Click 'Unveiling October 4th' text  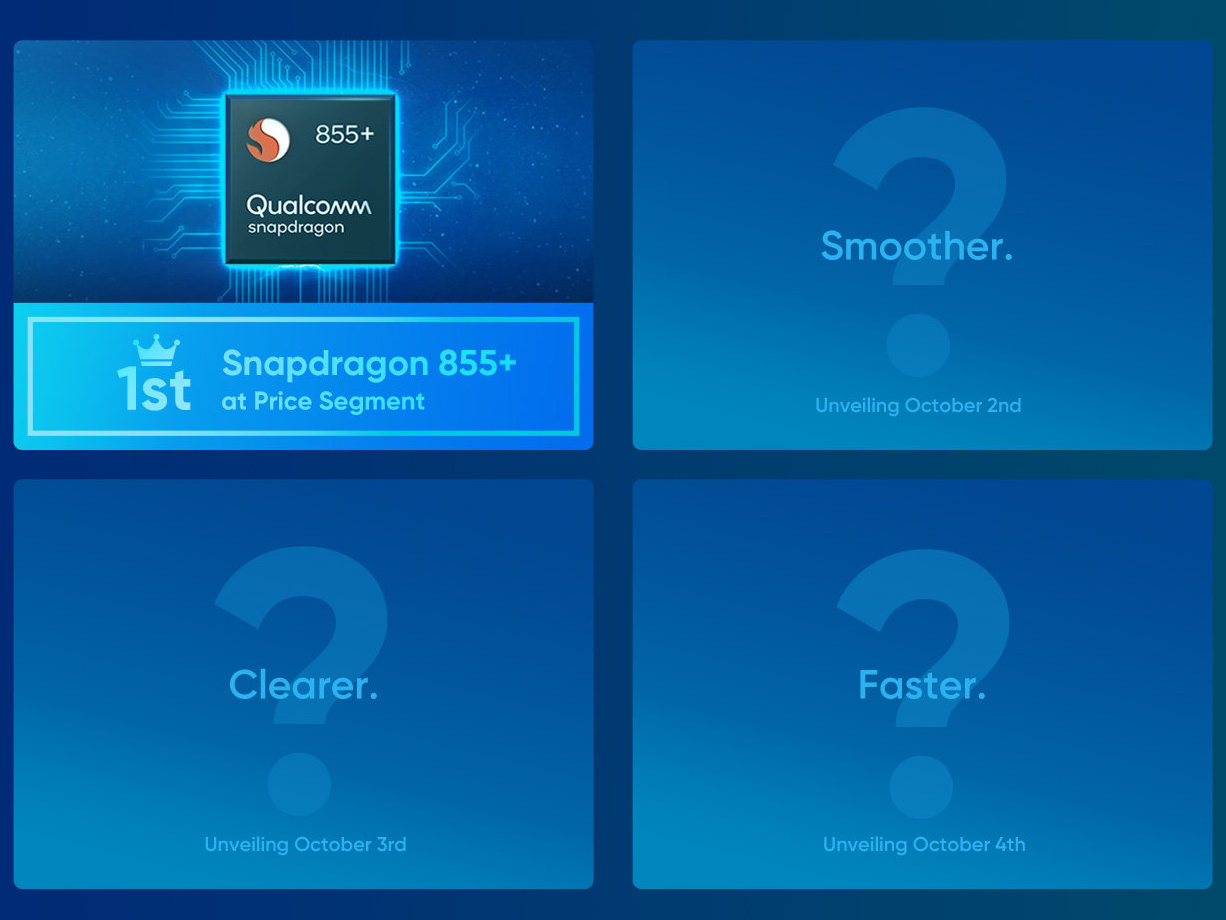(x=924, y=844)
